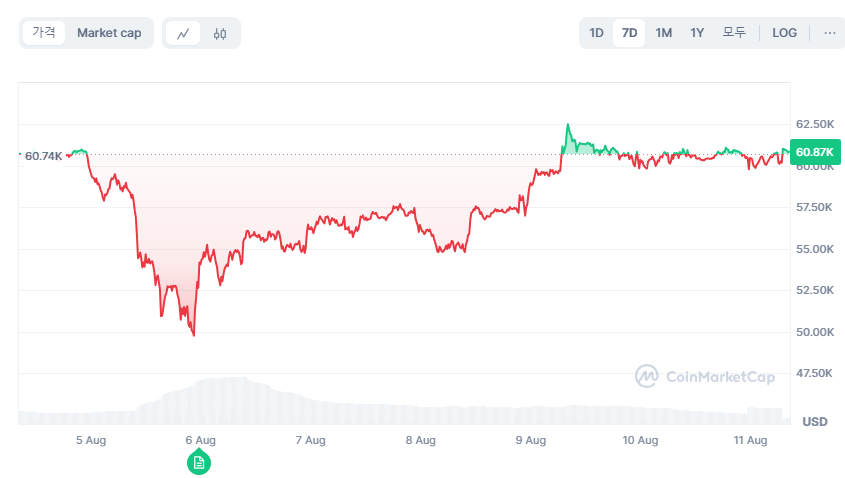The image size is (845, 478).
Task: Click the 6 Aug date label
Action: pyautogui.click(x=200, y=440)
